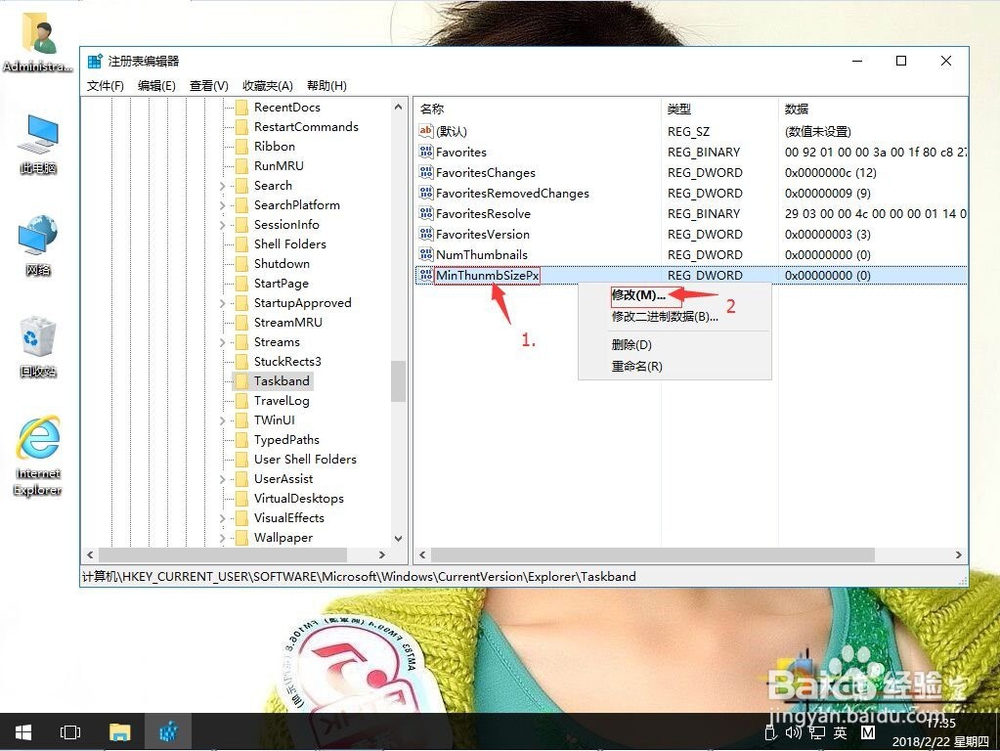Expand the Streams tree node

point(223,342)
